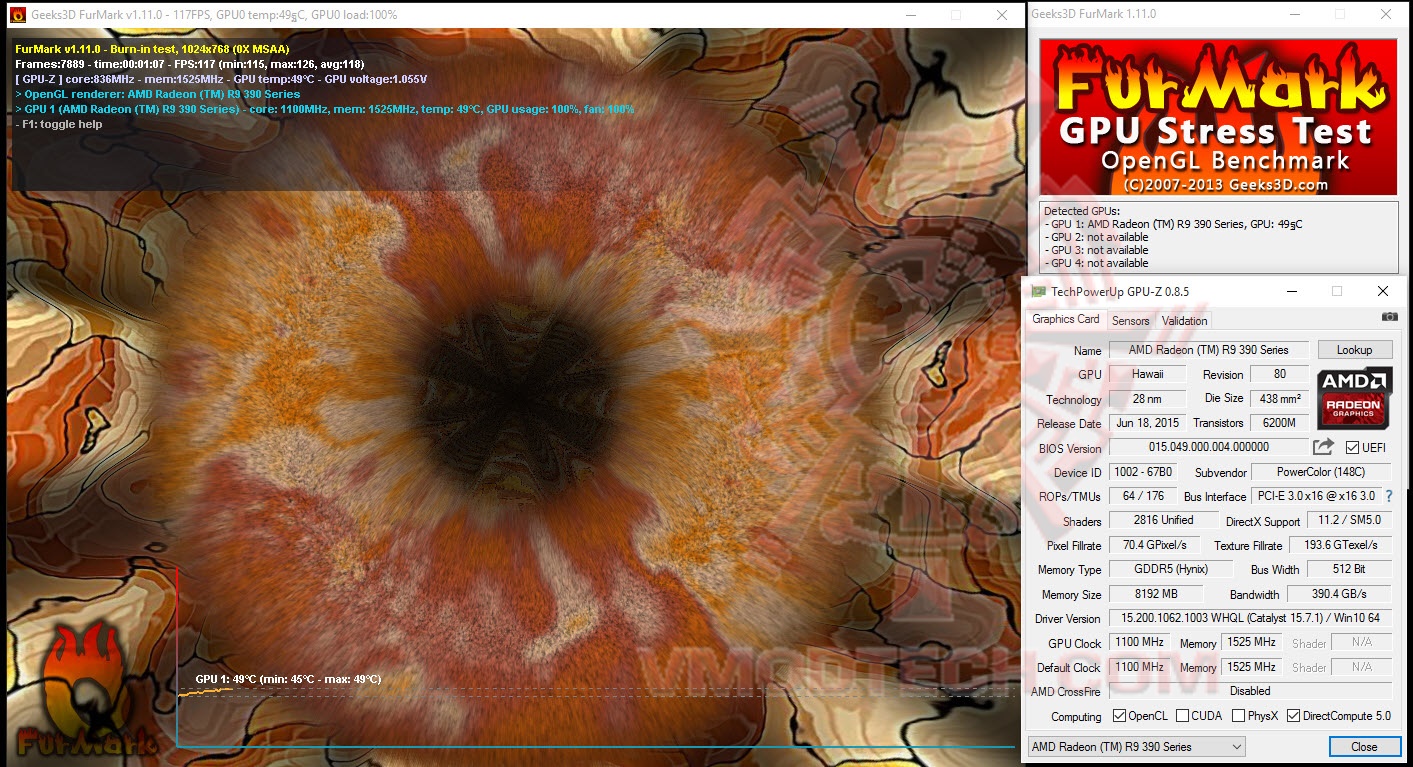Click the Bus Width value 512 Bit
1413x767 pixels.
pos(1349,570)
